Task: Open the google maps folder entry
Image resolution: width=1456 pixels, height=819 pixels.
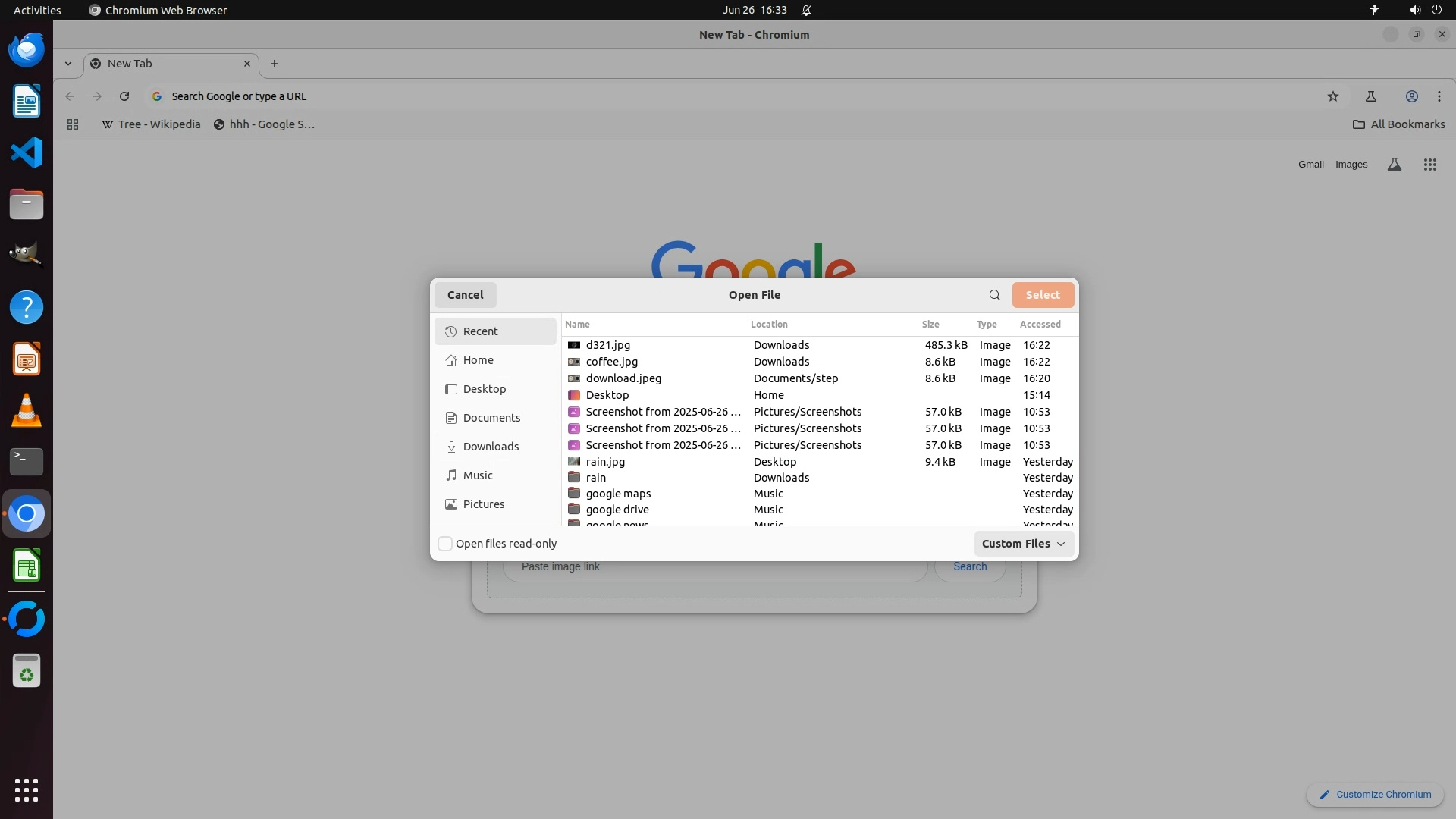Action: coord(617,494)
